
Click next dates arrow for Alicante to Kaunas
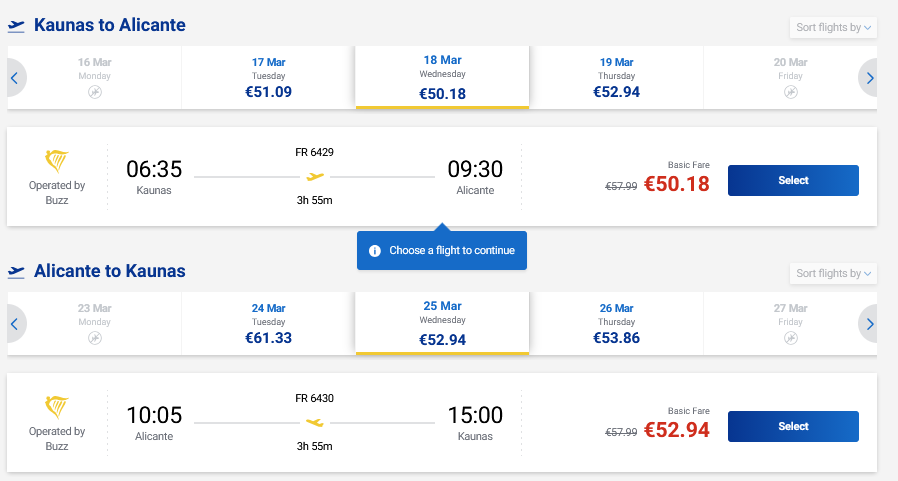click(x=869, y=323)
